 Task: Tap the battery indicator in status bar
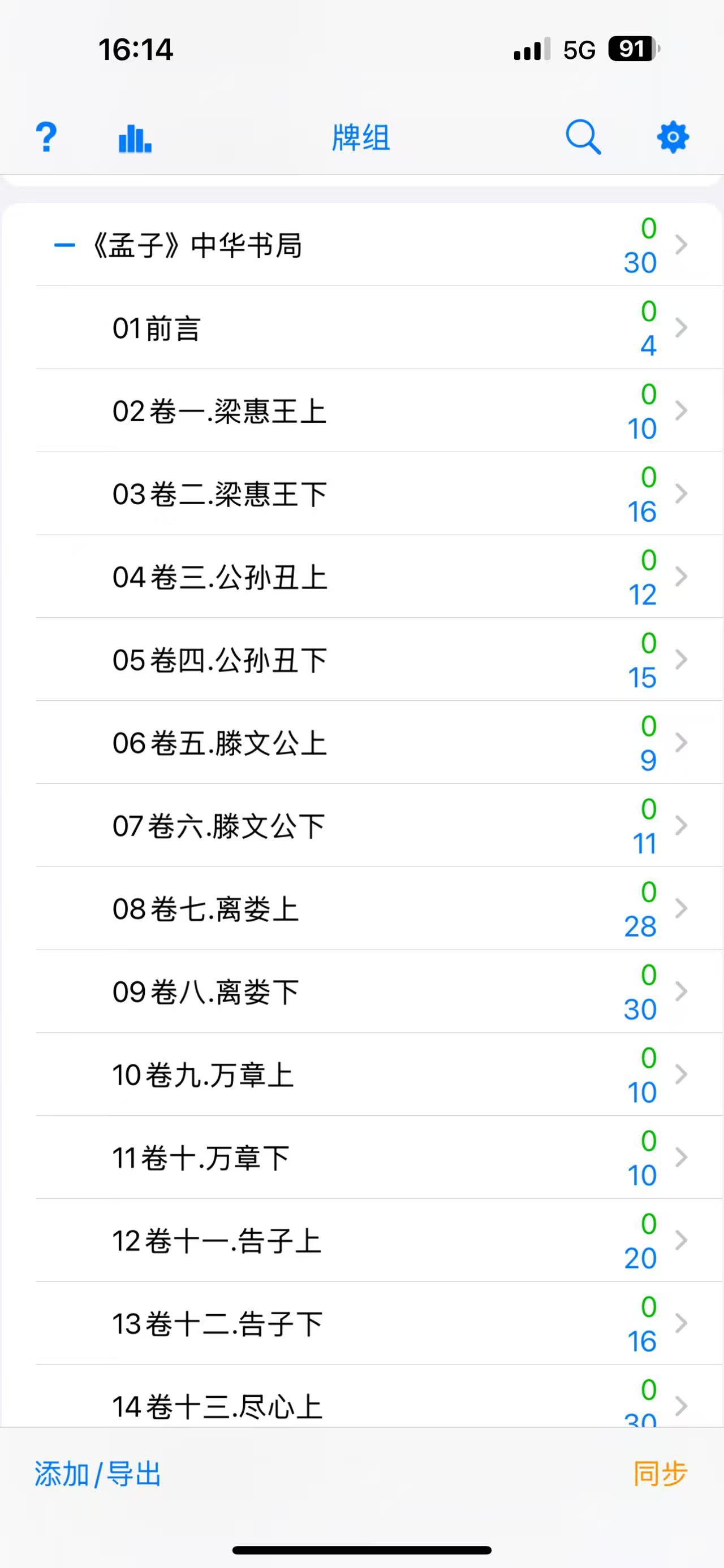634,49
